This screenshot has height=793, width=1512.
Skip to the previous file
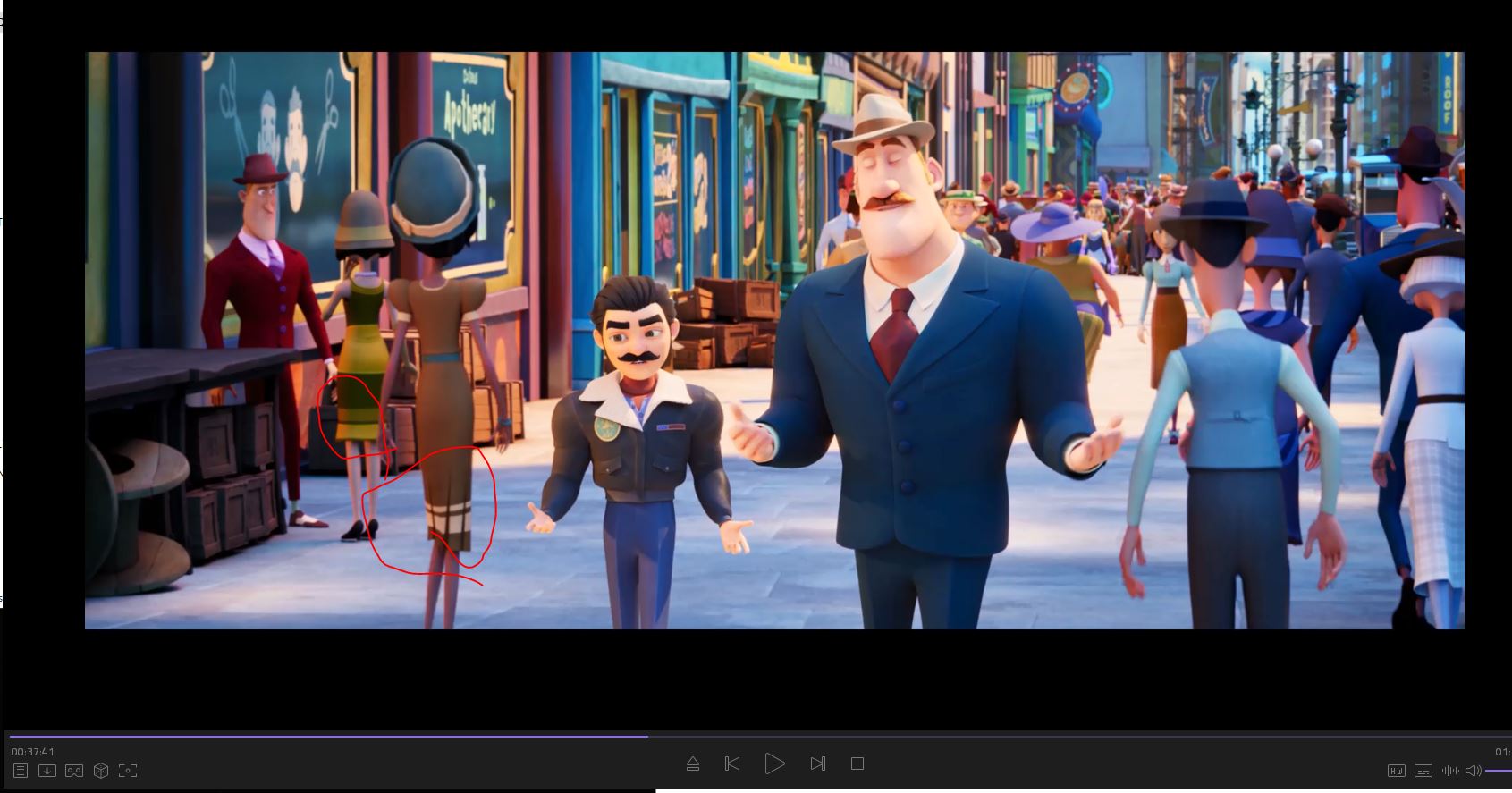(x=732, y=763)
